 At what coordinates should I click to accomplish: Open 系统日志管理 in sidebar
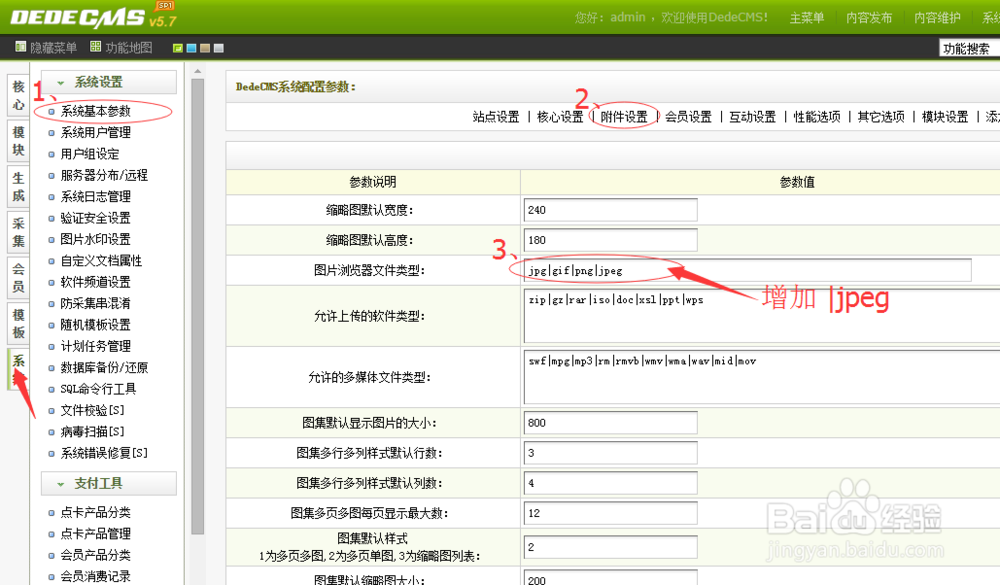(x=96, y=196)
